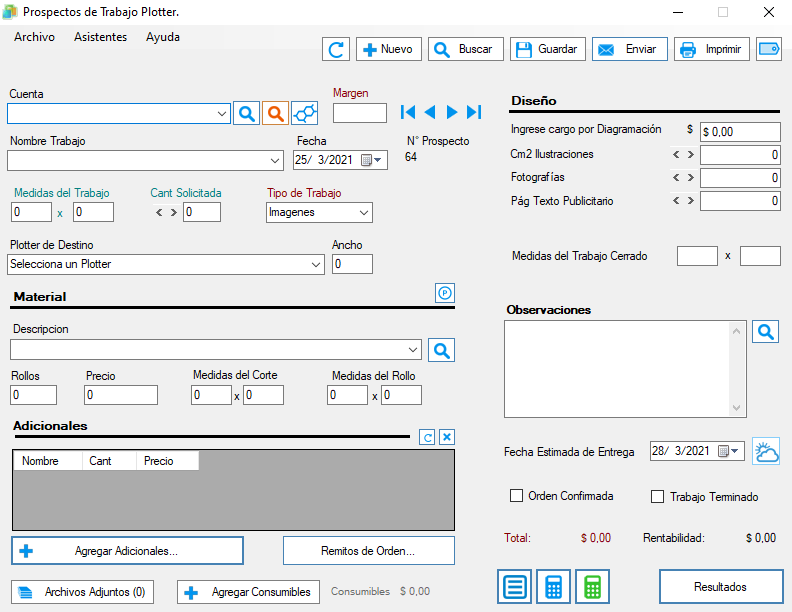
Task: Open the Plotter de Destino dropdown
Action: point(316,265)
